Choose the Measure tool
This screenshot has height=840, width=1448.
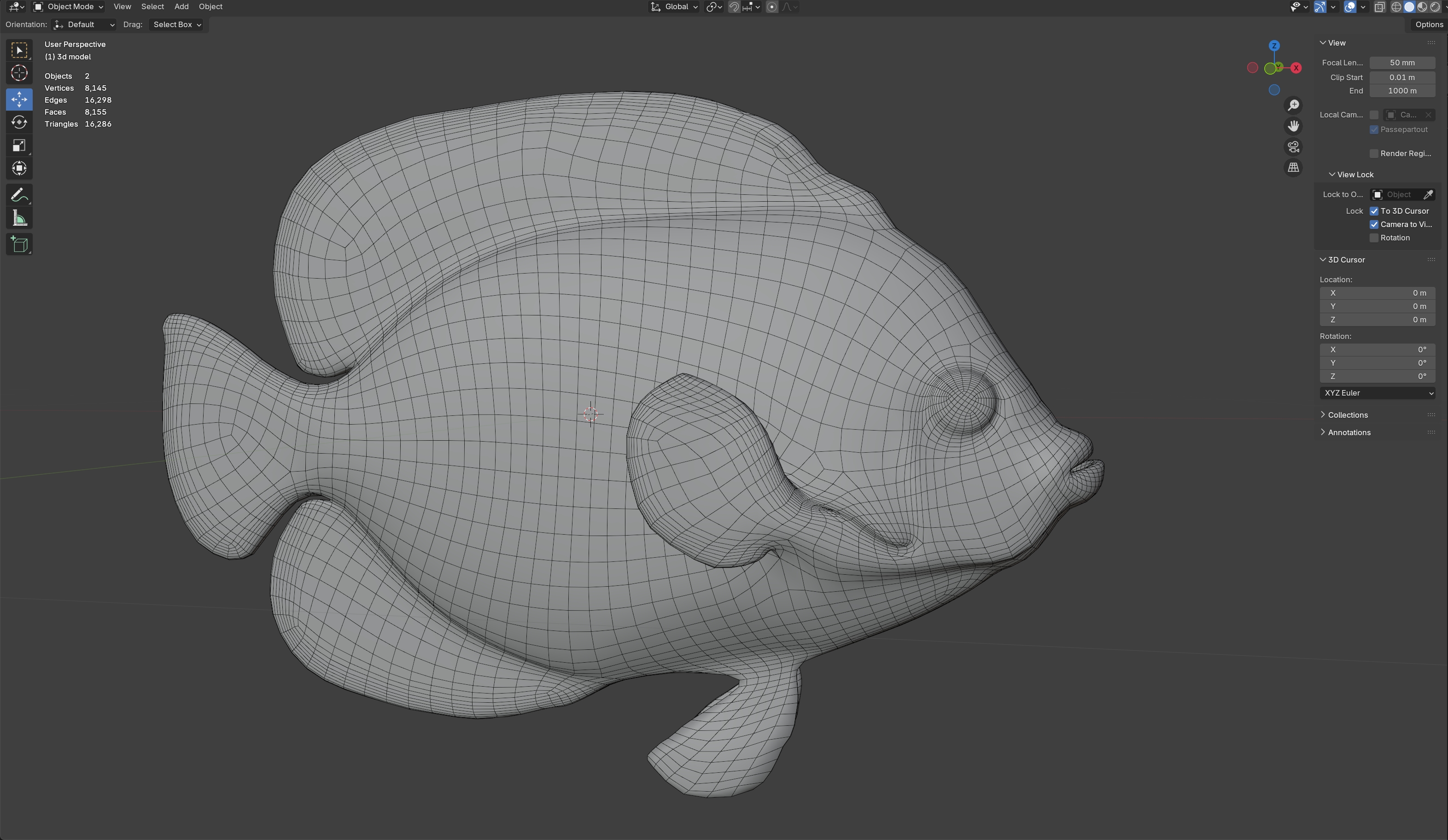19,218
